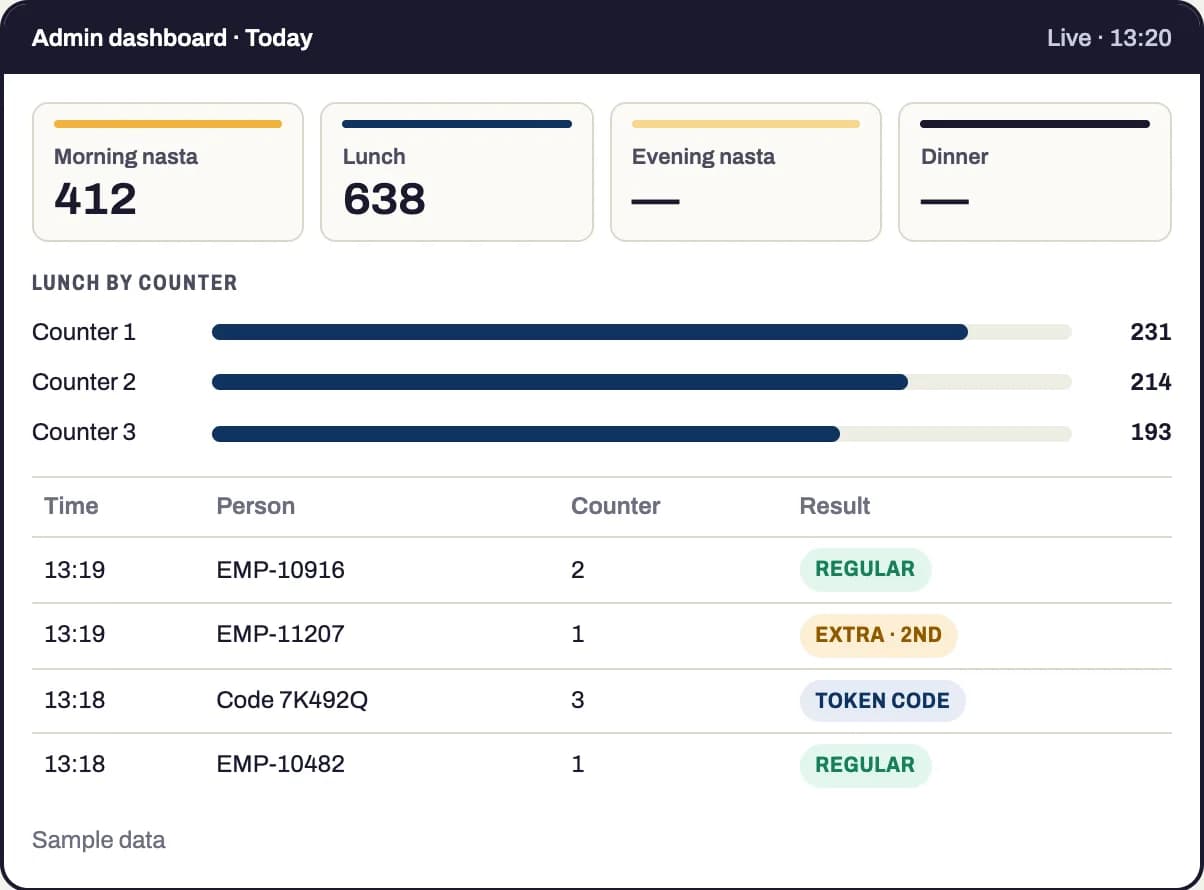Click counter value 1 in EMP-11207 row
The width and height of the screenshot is (1204, 890).
click(x=578, y=634)
